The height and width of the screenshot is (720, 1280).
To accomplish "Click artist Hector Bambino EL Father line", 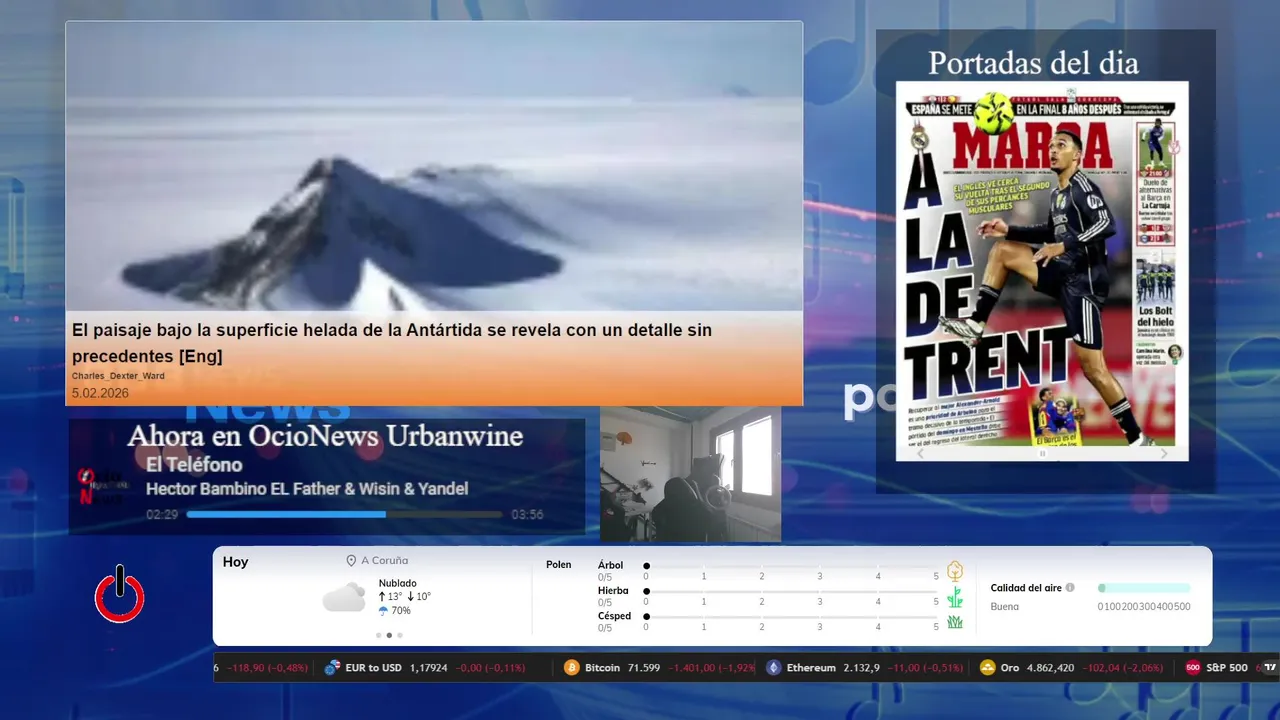I will pos(307,489).
